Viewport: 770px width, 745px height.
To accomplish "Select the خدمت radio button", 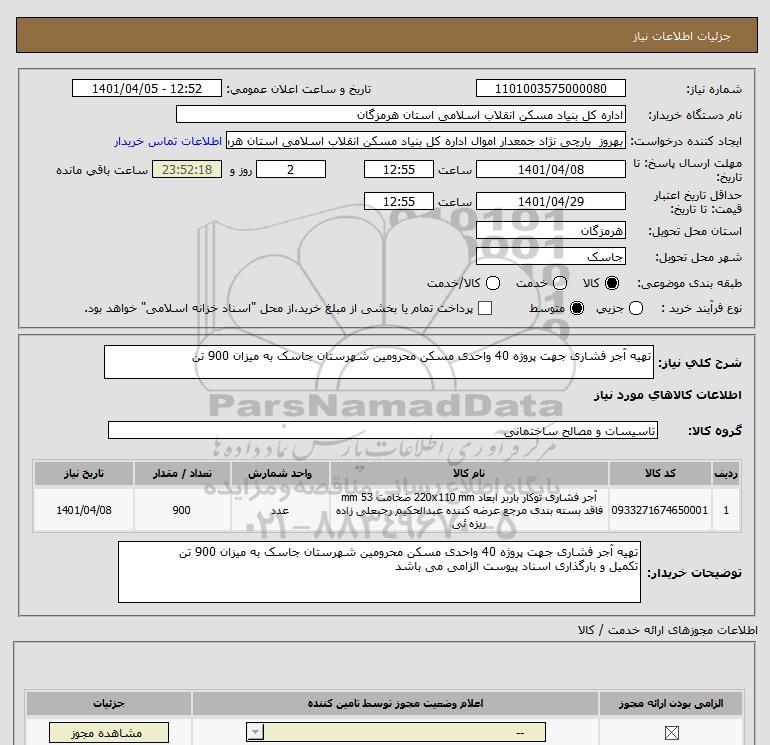I will click(560, 283).
